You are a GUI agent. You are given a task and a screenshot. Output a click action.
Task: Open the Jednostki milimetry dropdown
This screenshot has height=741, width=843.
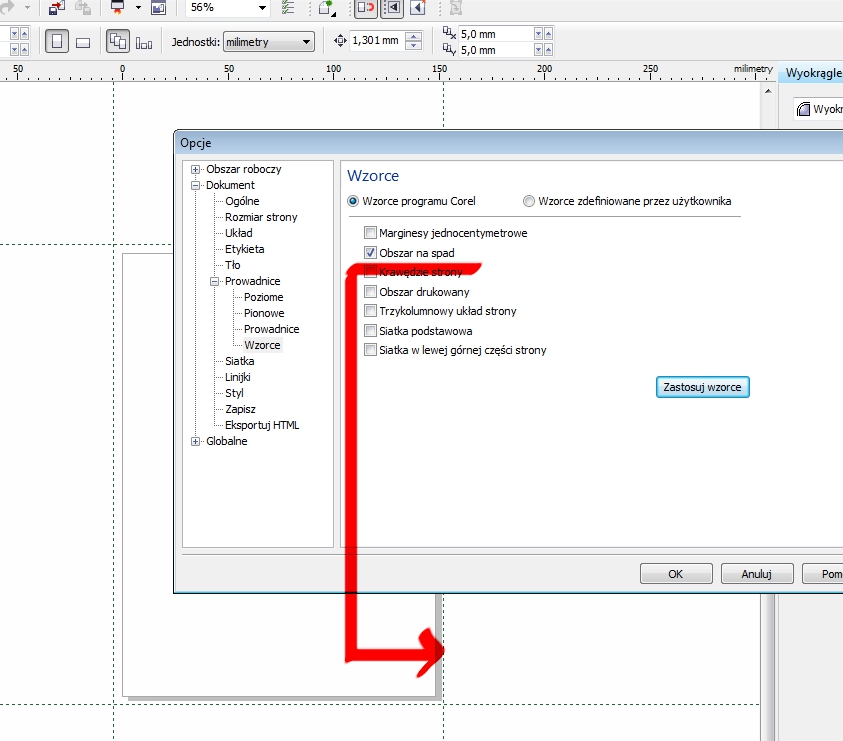click(x=307, y=42)
